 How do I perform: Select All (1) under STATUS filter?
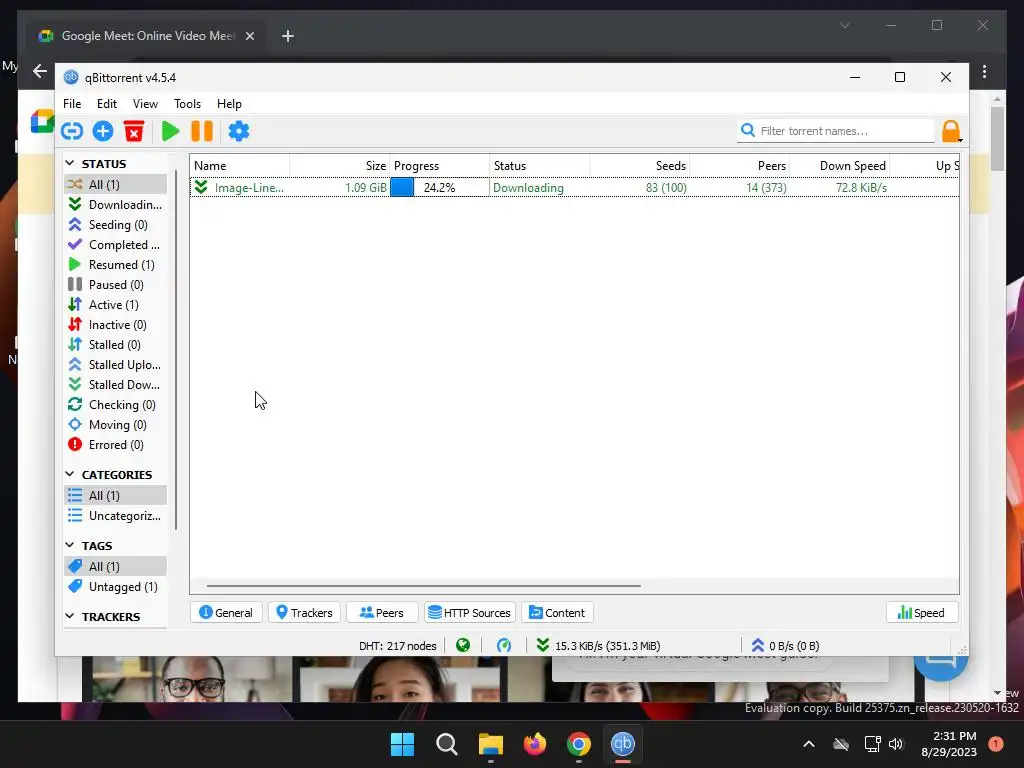[116, 184]
